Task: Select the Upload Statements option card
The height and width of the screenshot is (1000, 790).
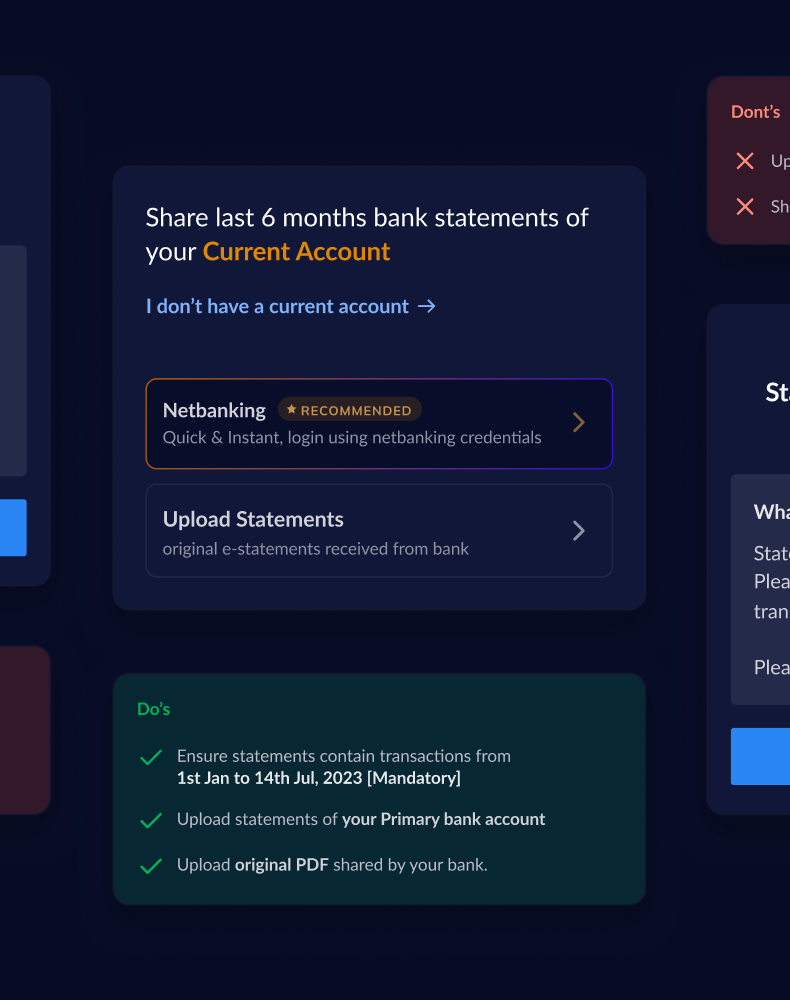Action: tap(379, 531)
